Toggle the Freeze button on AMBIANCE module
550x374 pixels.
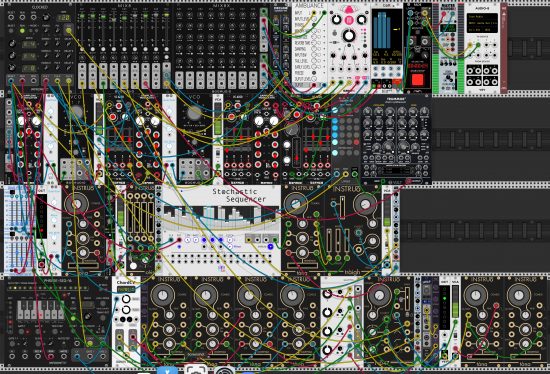(314, 73)
